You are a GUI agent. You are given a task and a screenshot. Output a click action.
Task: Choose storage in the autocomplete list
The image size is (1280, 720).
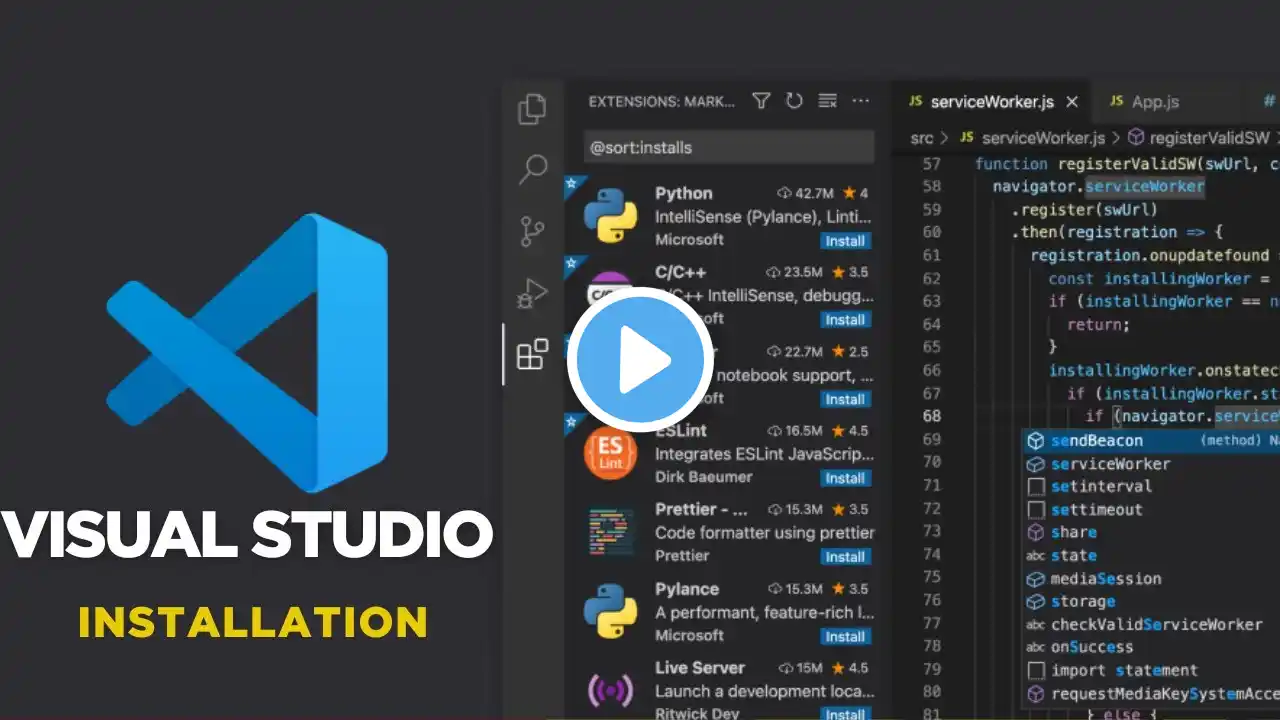click(1151, 602)
